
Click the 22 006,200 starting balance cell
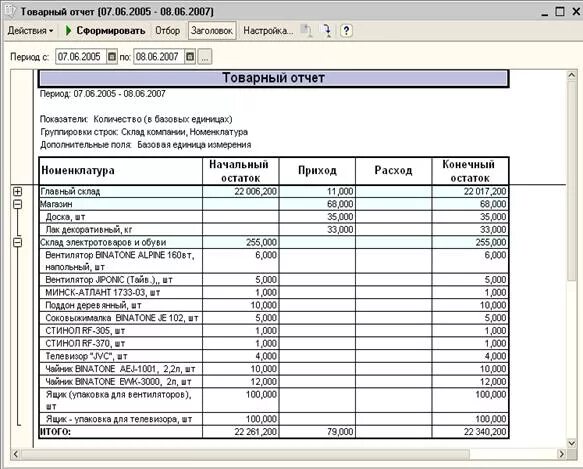[241, 192]
